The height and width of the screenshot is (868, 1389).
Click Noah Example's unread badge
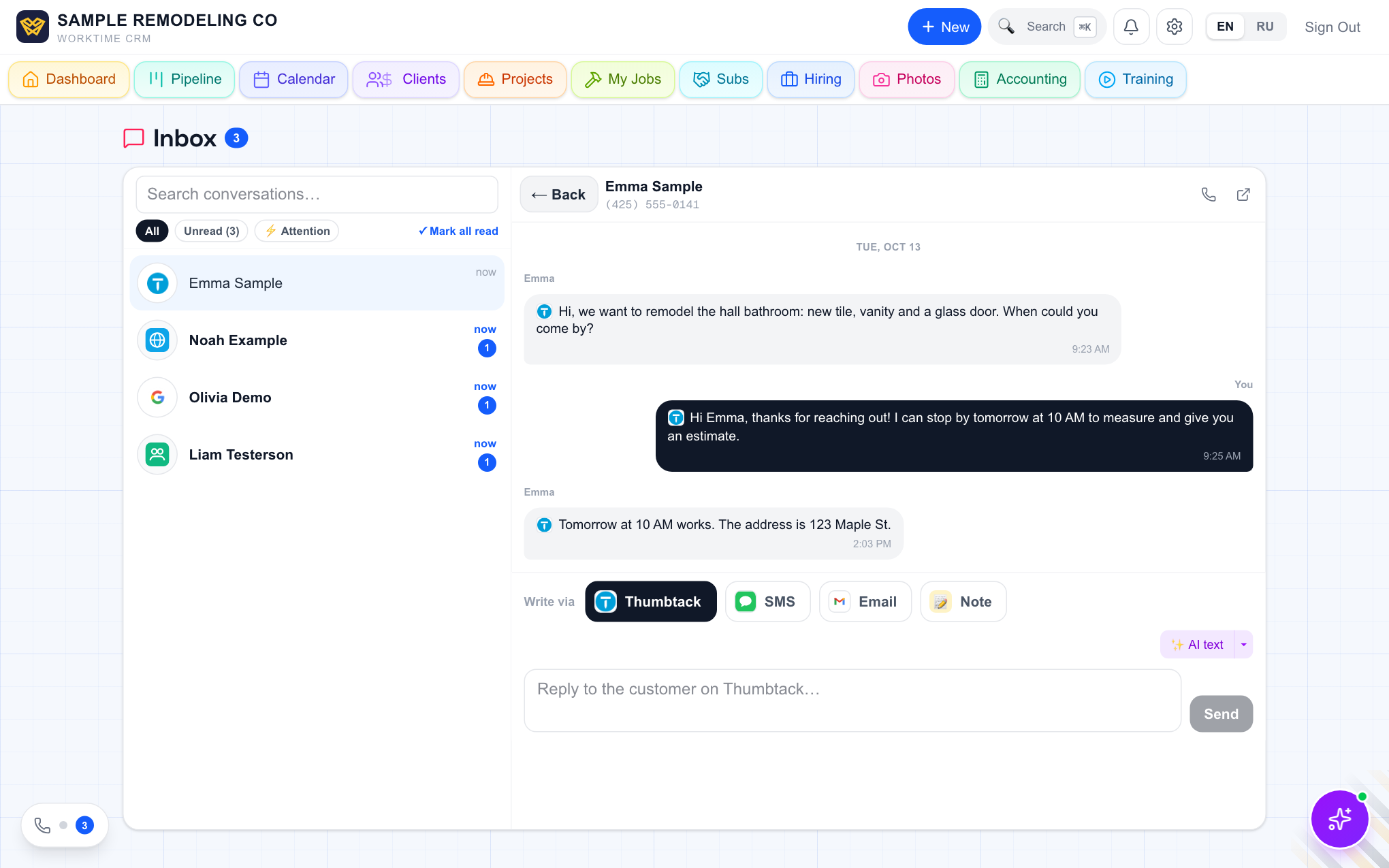pyautogui.click(x=487, y=349)
